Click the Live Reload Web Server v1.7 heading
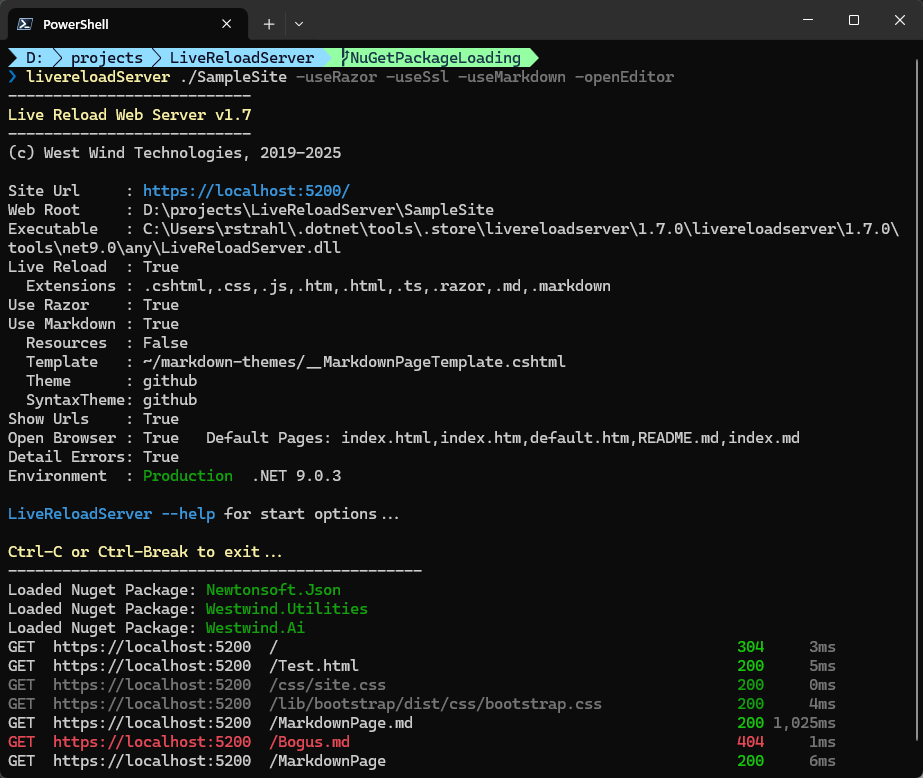This screenshot has height=778, width=923. pyautogui.click(x=130, y=115)
